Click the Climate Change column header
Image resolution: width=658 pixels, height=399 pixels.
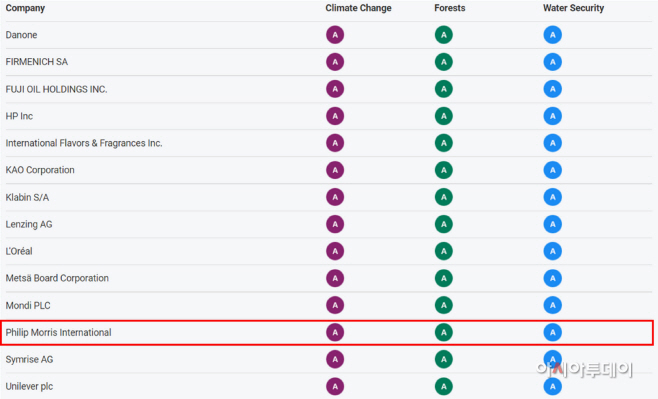[x=358, y=8]
